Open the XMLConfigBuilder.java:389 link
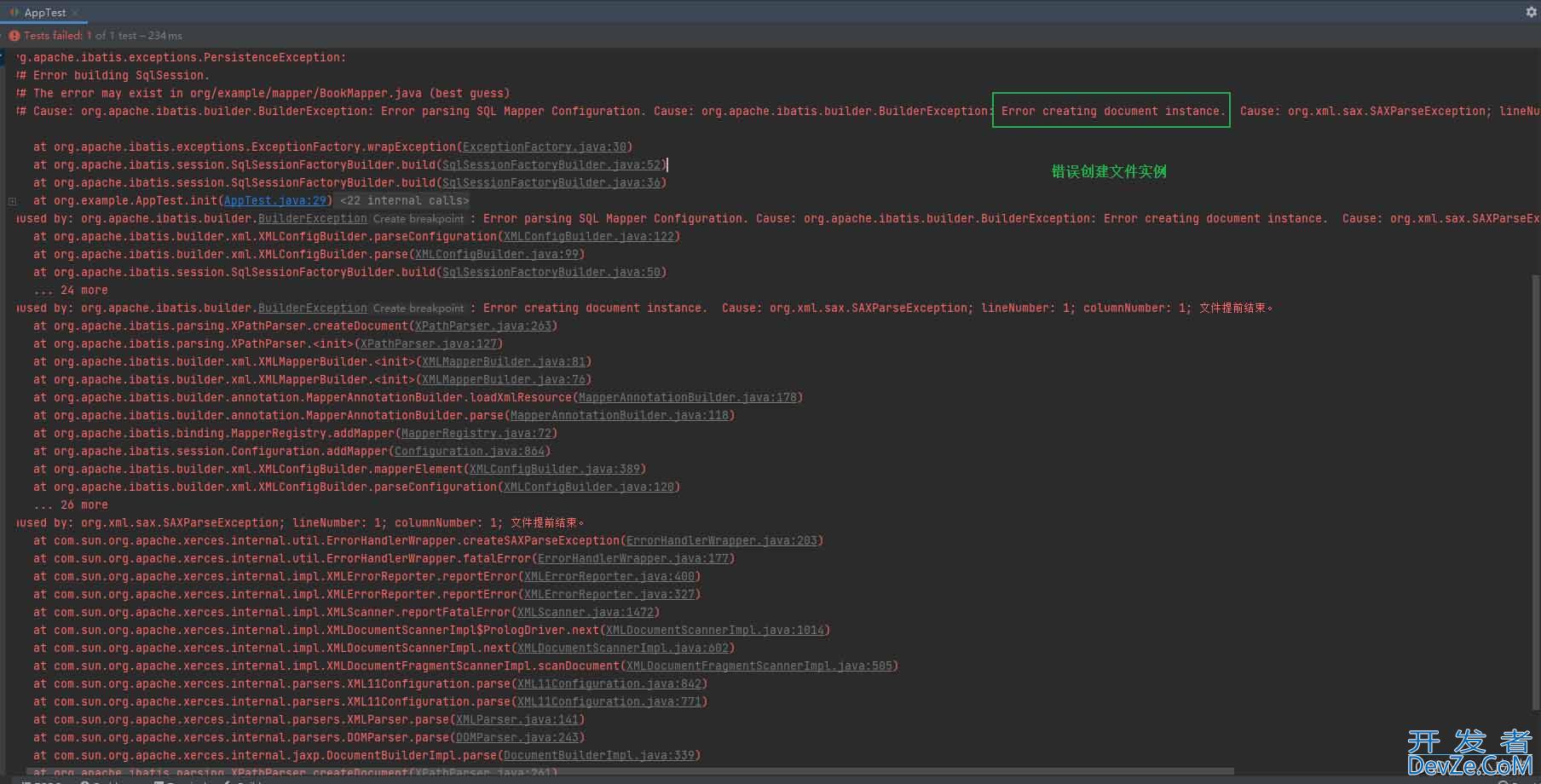This screenshot has height=784, width=1541. pos(555,470)
